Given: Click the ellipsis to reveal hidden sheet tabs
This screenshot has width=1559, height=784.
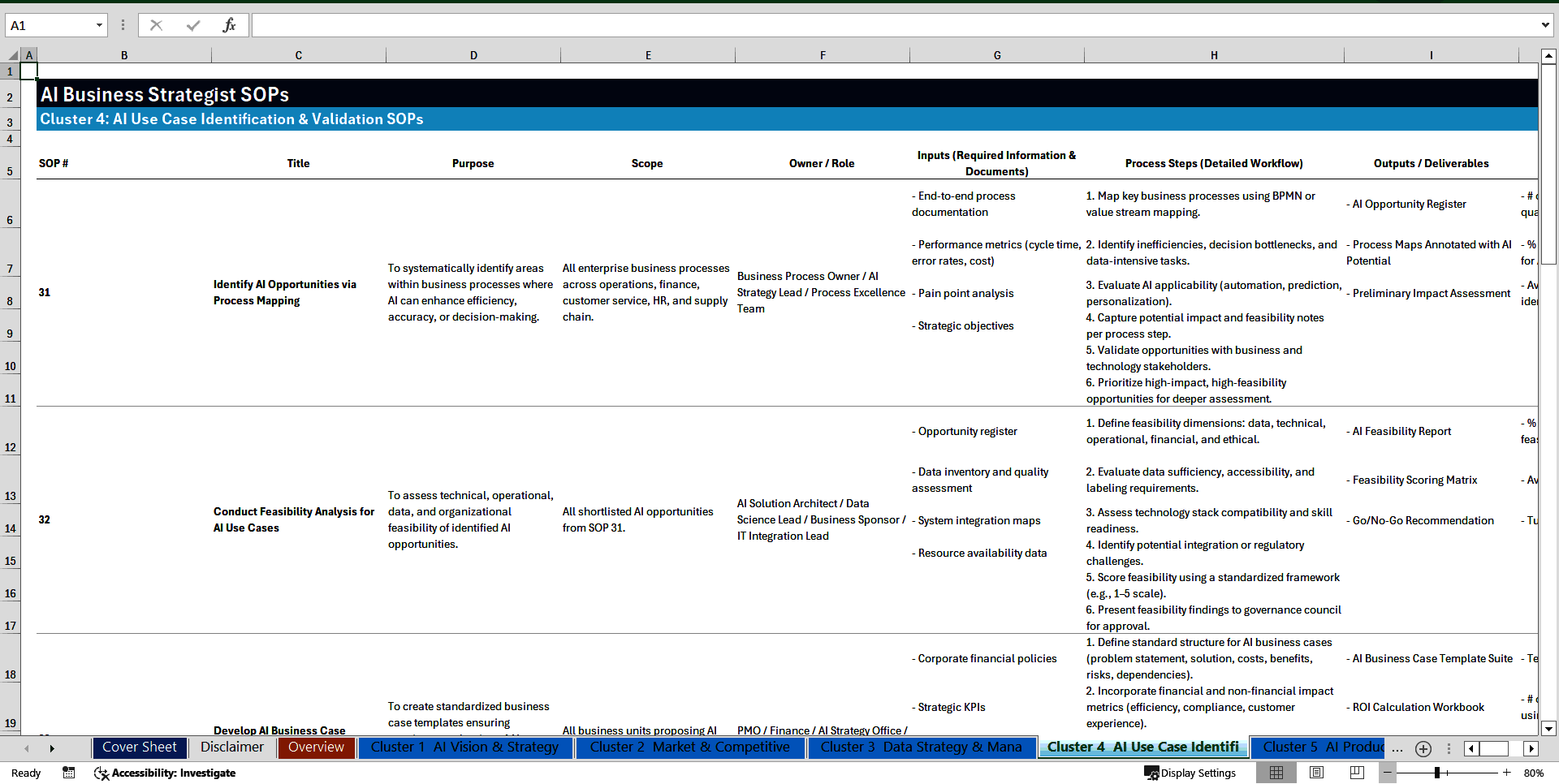Looking at the screenshot, I should coord(1397,748).
